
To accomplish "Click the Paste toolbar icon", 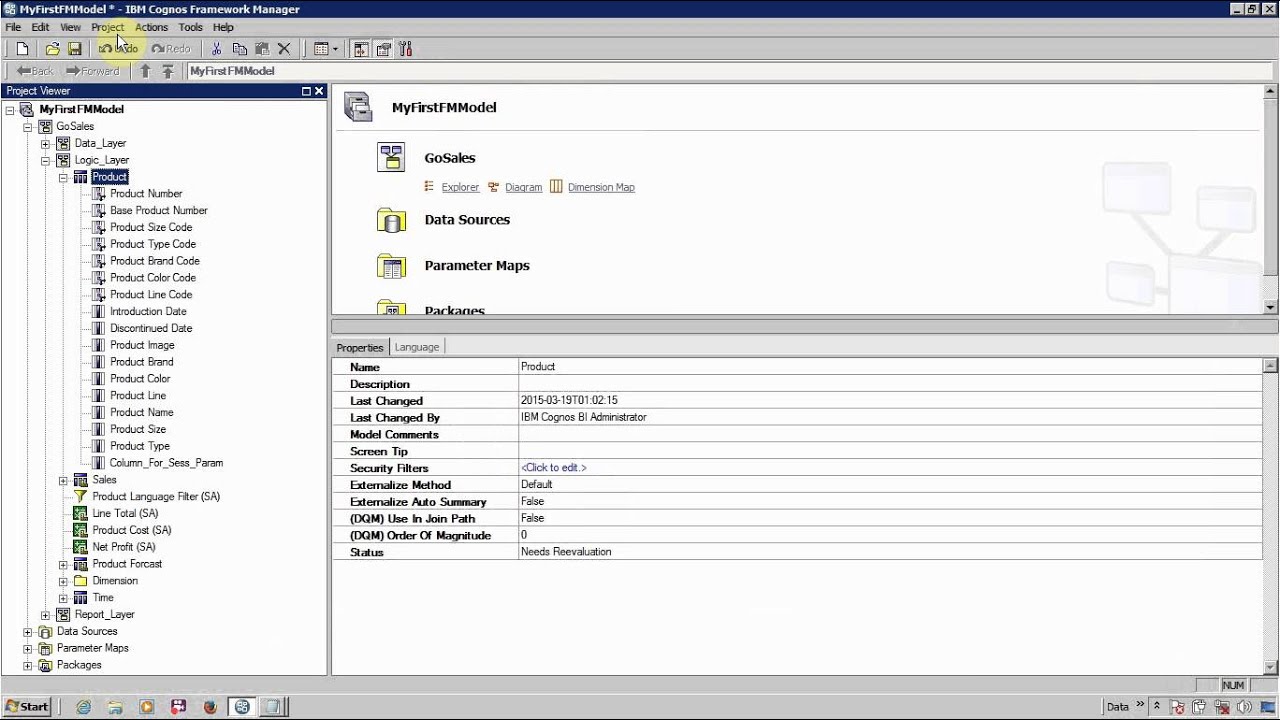I will [262, 49].
